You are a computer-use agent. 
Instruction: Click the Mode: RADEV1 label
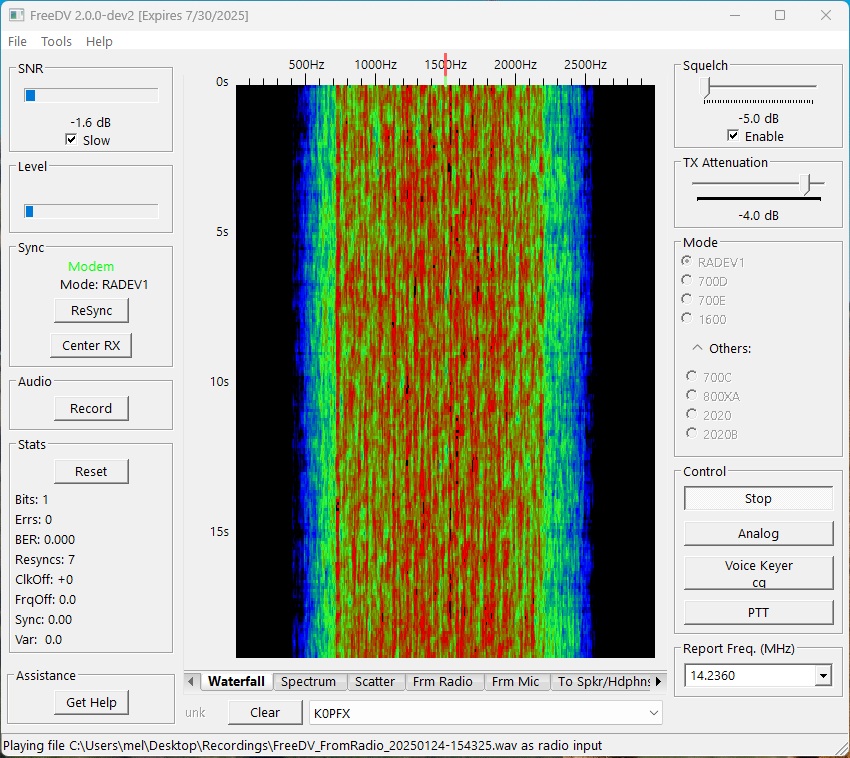104,285
